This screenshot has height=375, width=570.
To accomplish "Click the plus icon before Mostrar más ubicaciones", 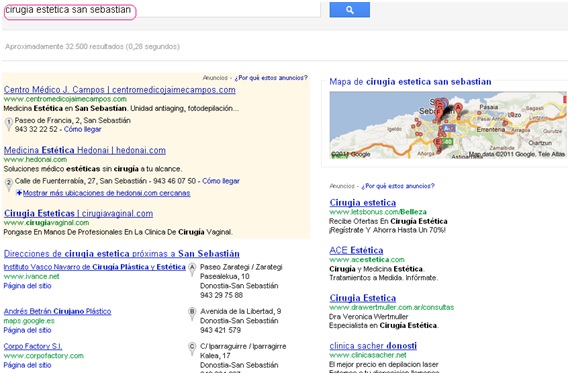I will (19, 193).
